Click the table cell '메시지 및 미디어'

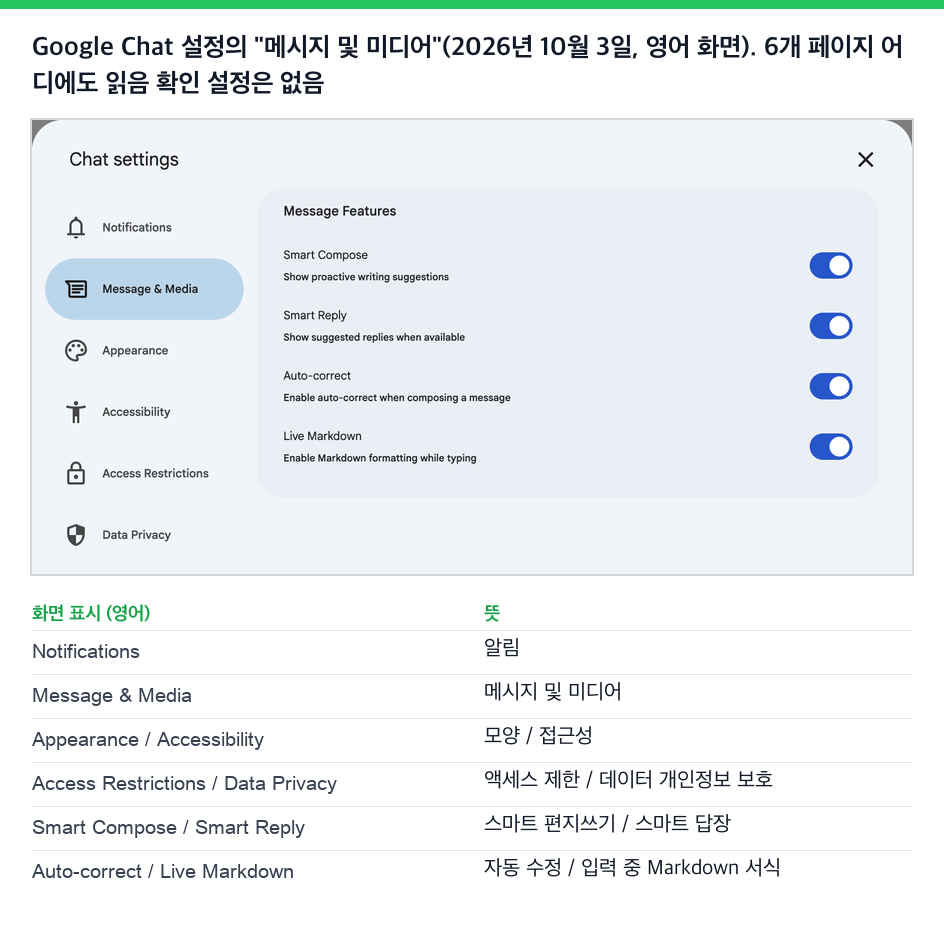click(x=553, y=691)
